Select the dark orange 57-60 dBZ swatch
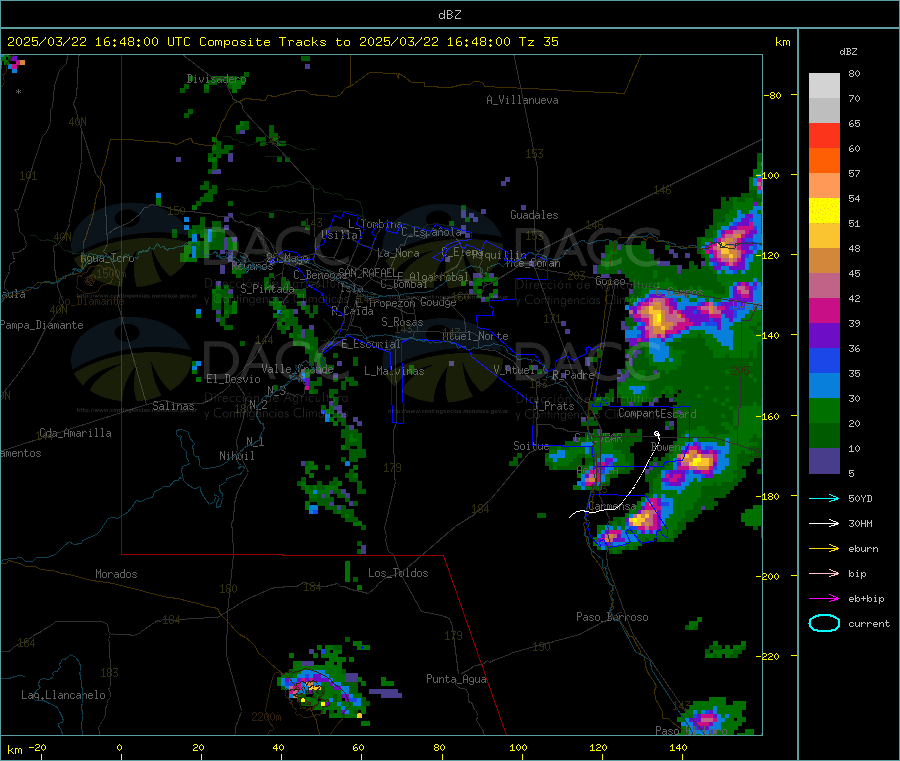Image resolution: width=900 pixels, height=761 pixels. point(824,161)
